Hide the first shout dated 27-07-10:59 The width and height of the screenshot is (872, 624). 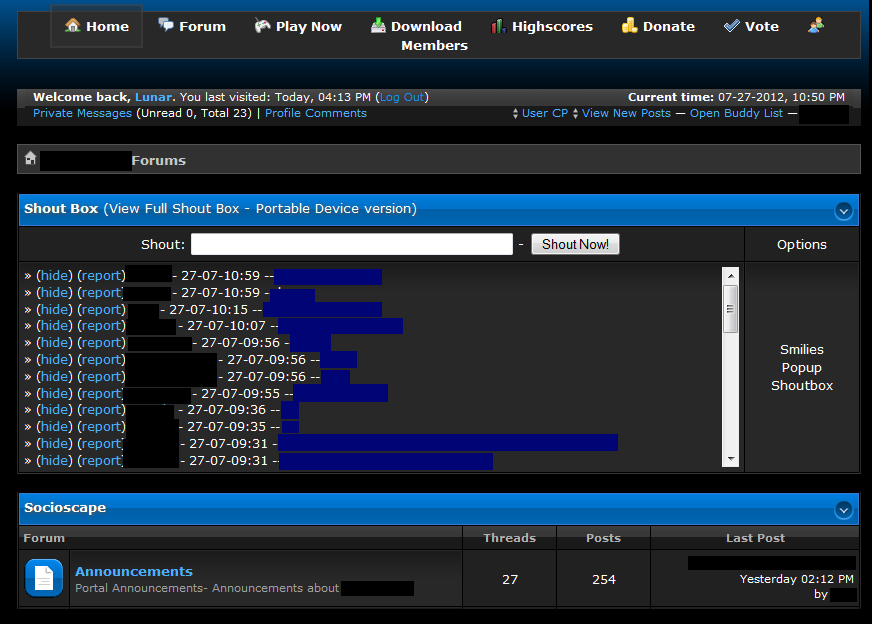point(54,276)
